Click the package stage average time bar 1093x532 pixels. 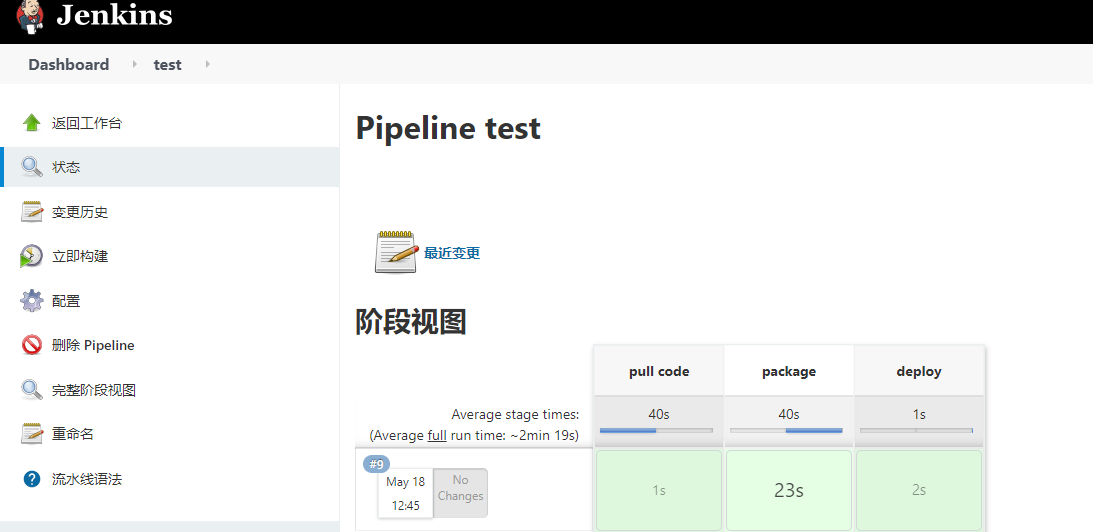pyautogui.click(x=788, y=430)
